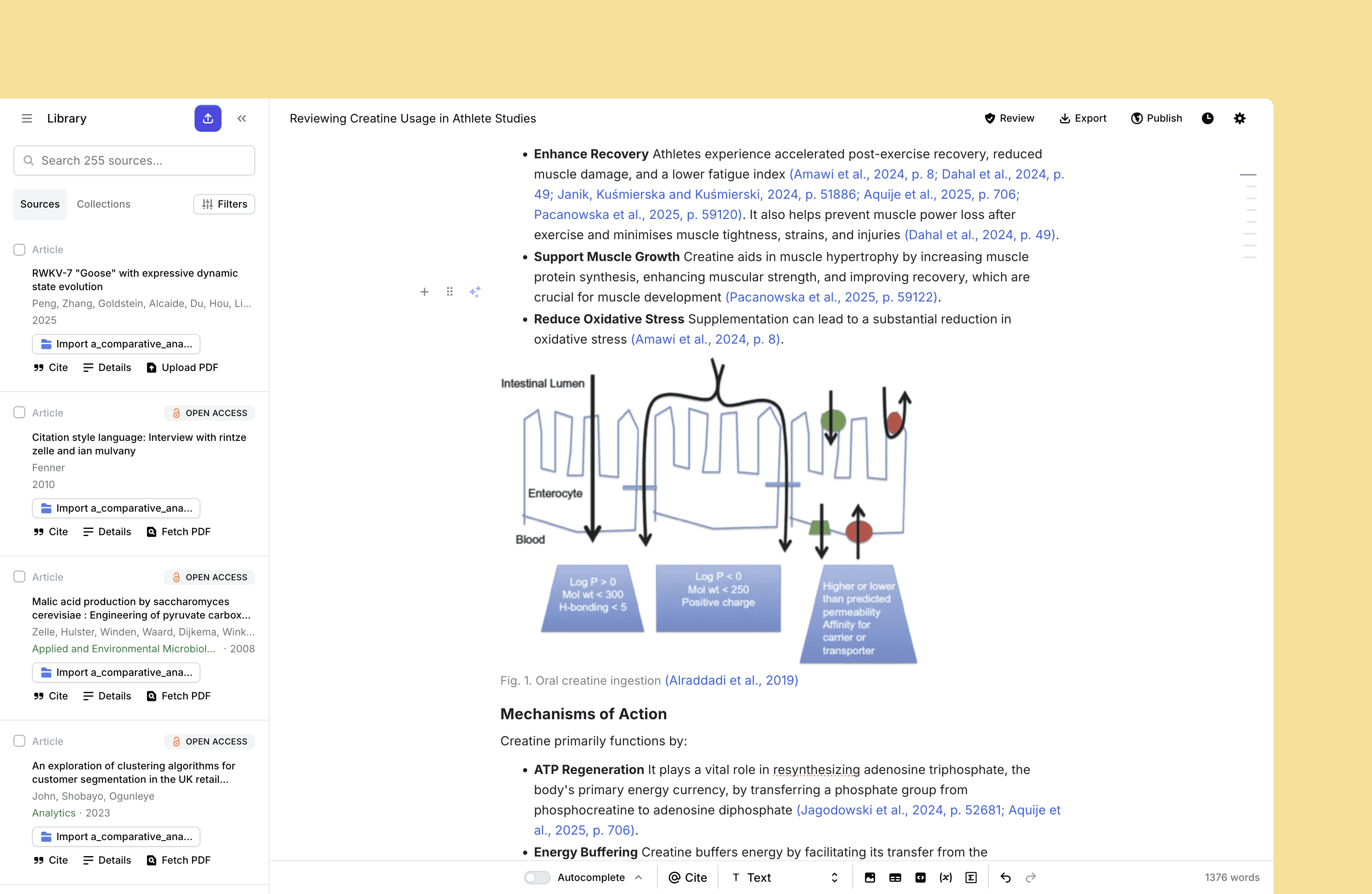
Task: Select the Malic acid production article checkbox
Action: [20, 577]
